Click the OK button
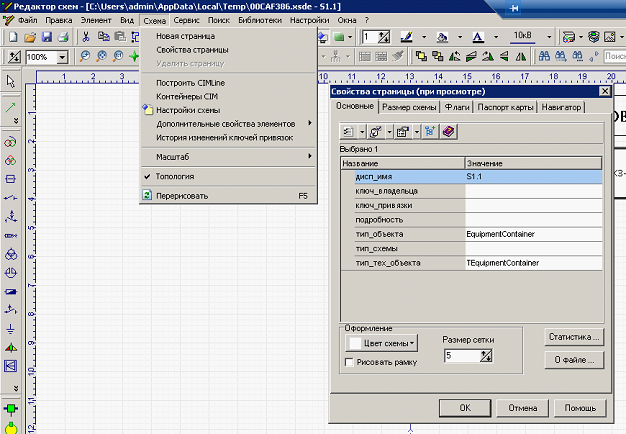626x434 pixels. click(x=465, y=408)
